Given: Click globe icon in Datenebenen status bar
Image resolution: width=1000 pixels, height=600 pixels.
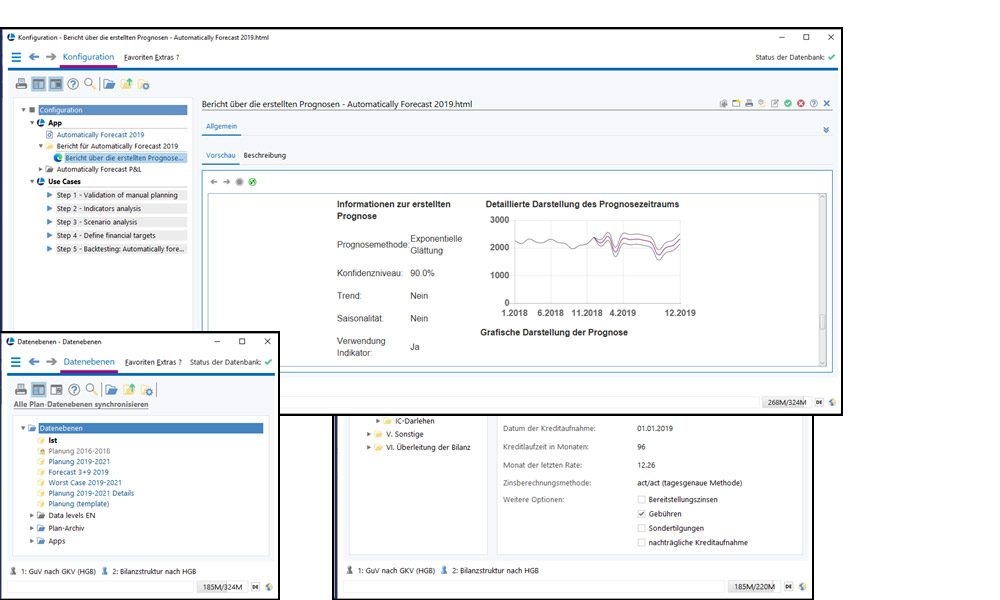Looking at the screenshot, I should click(269, 587).
